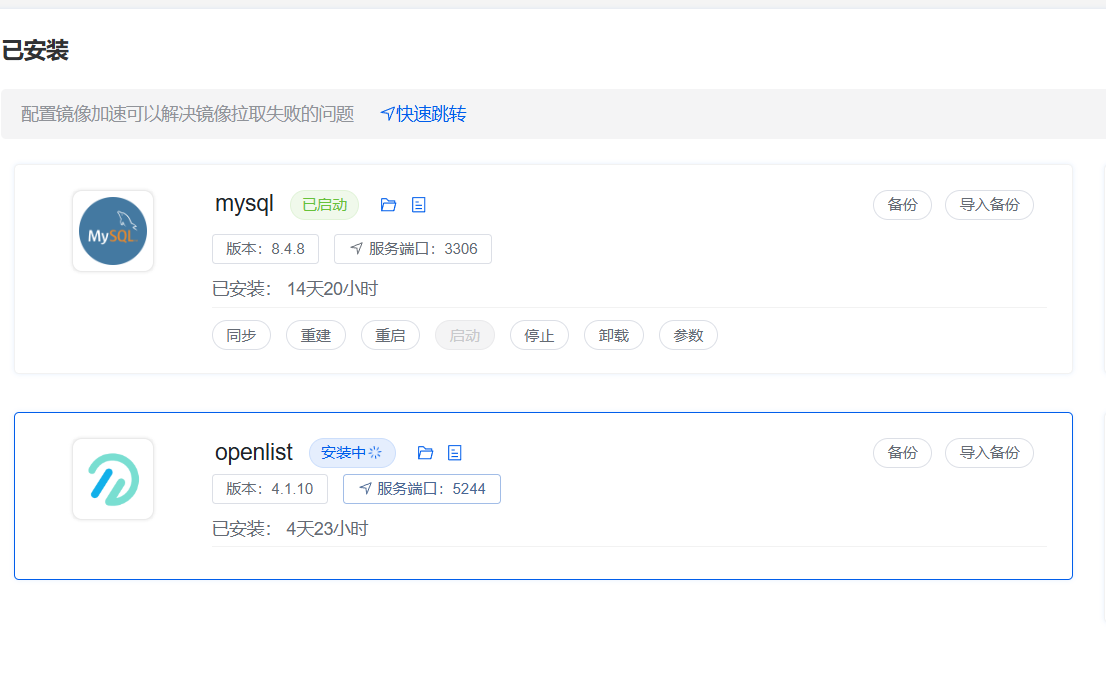Open the openlist install folder icon
This screenshot has width=1106, height=699.
[x=425, y=453]
